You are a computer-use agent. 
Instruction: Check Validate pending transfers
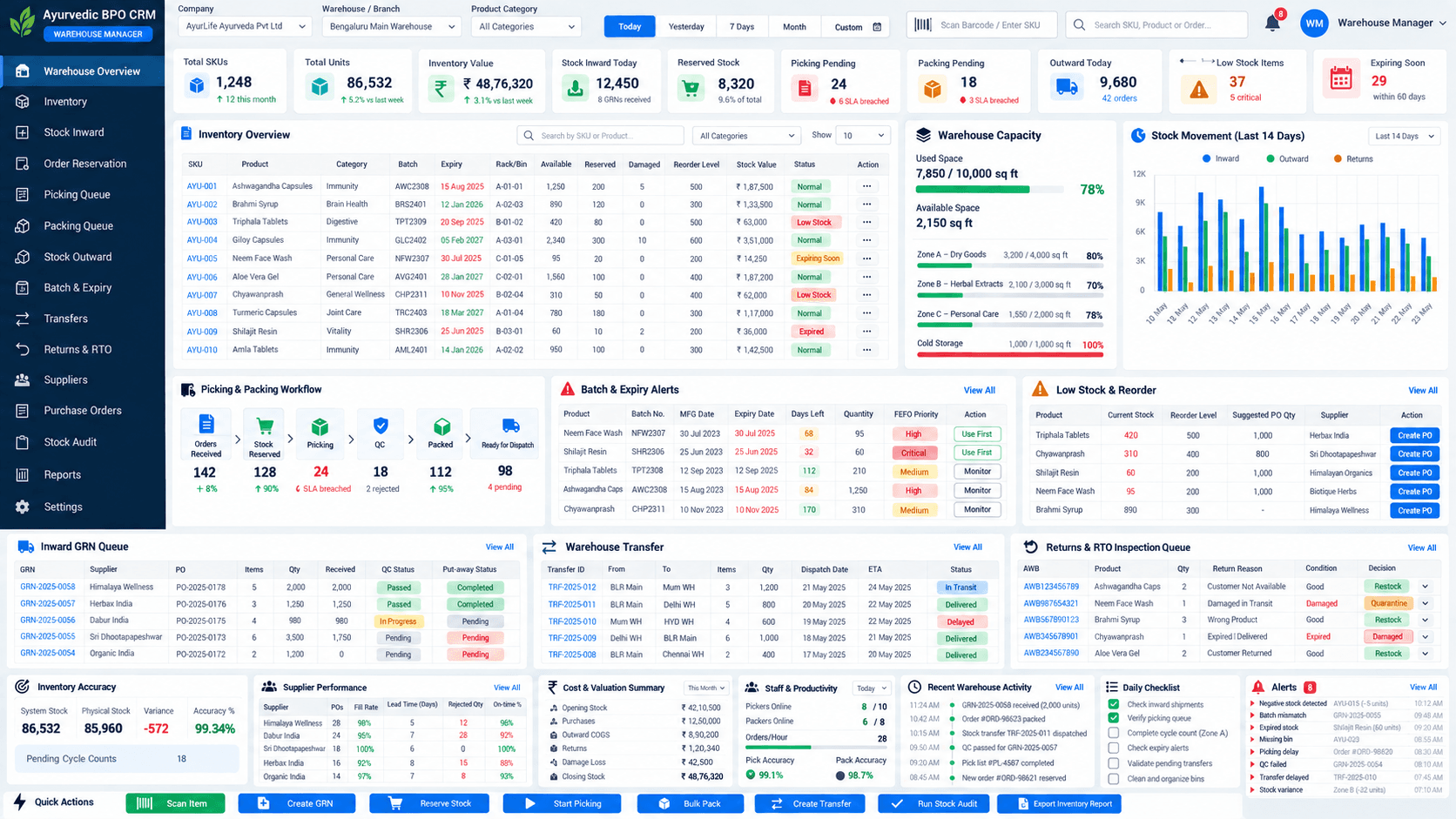1113,763
